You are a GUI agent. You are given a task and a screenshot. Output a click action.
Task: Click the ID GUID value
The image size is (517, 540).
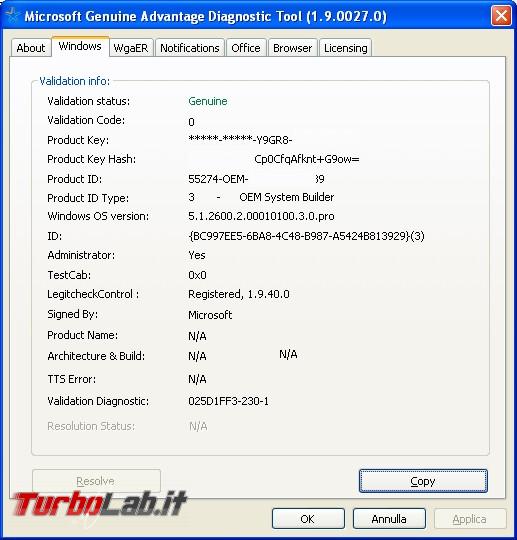(x=306, y=236)
